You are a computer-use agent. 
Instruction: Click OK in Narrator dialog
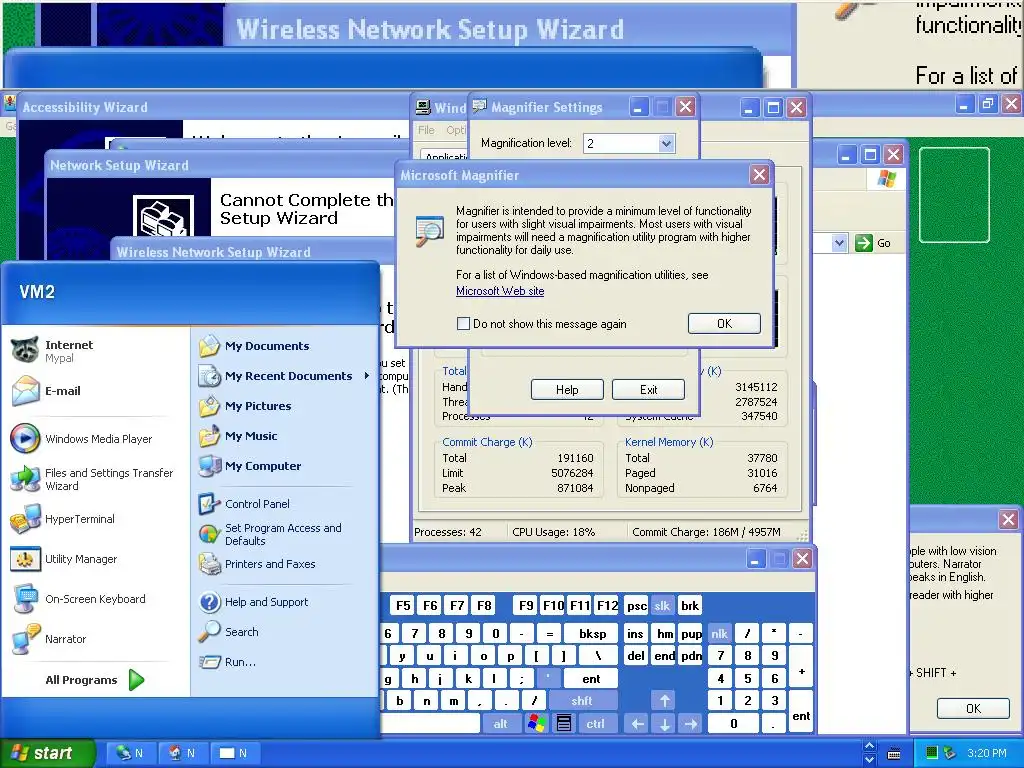point(973,709)
